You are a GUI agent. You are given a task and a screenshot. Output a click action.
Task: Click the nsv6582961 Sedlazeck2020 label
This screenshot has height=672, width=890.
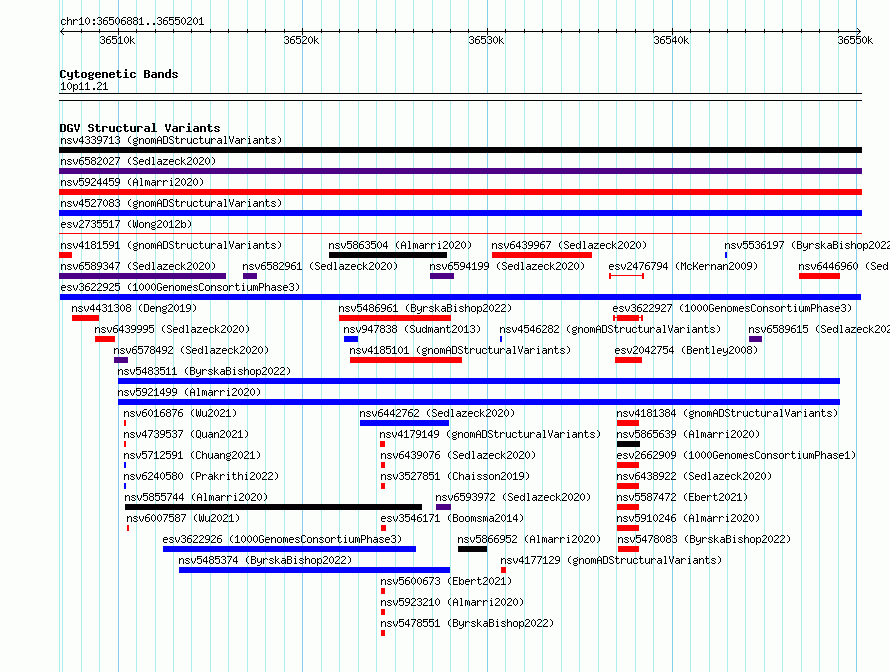click(x=320, y=266)
